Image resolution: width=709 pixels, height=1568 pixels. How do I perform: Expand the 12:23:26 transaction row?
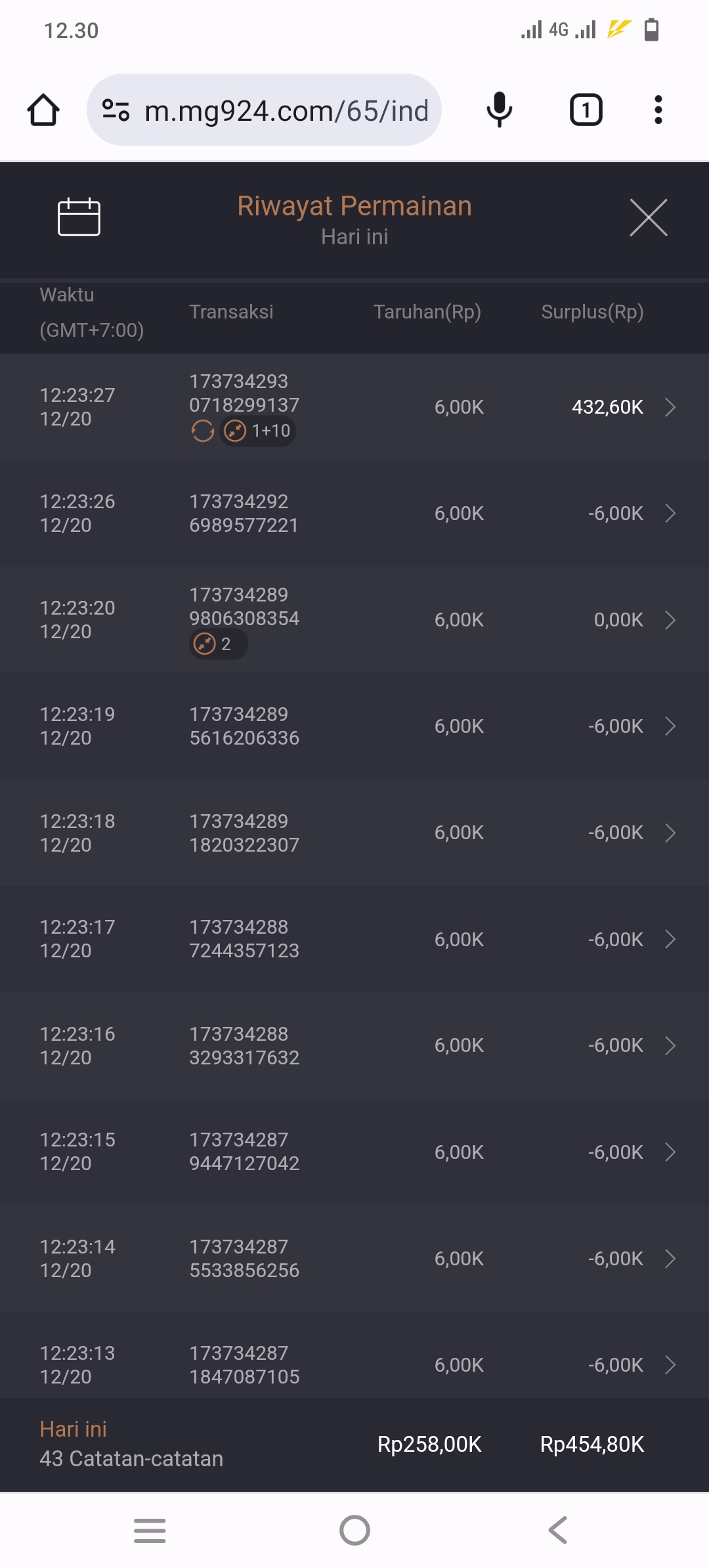(670, 513)
